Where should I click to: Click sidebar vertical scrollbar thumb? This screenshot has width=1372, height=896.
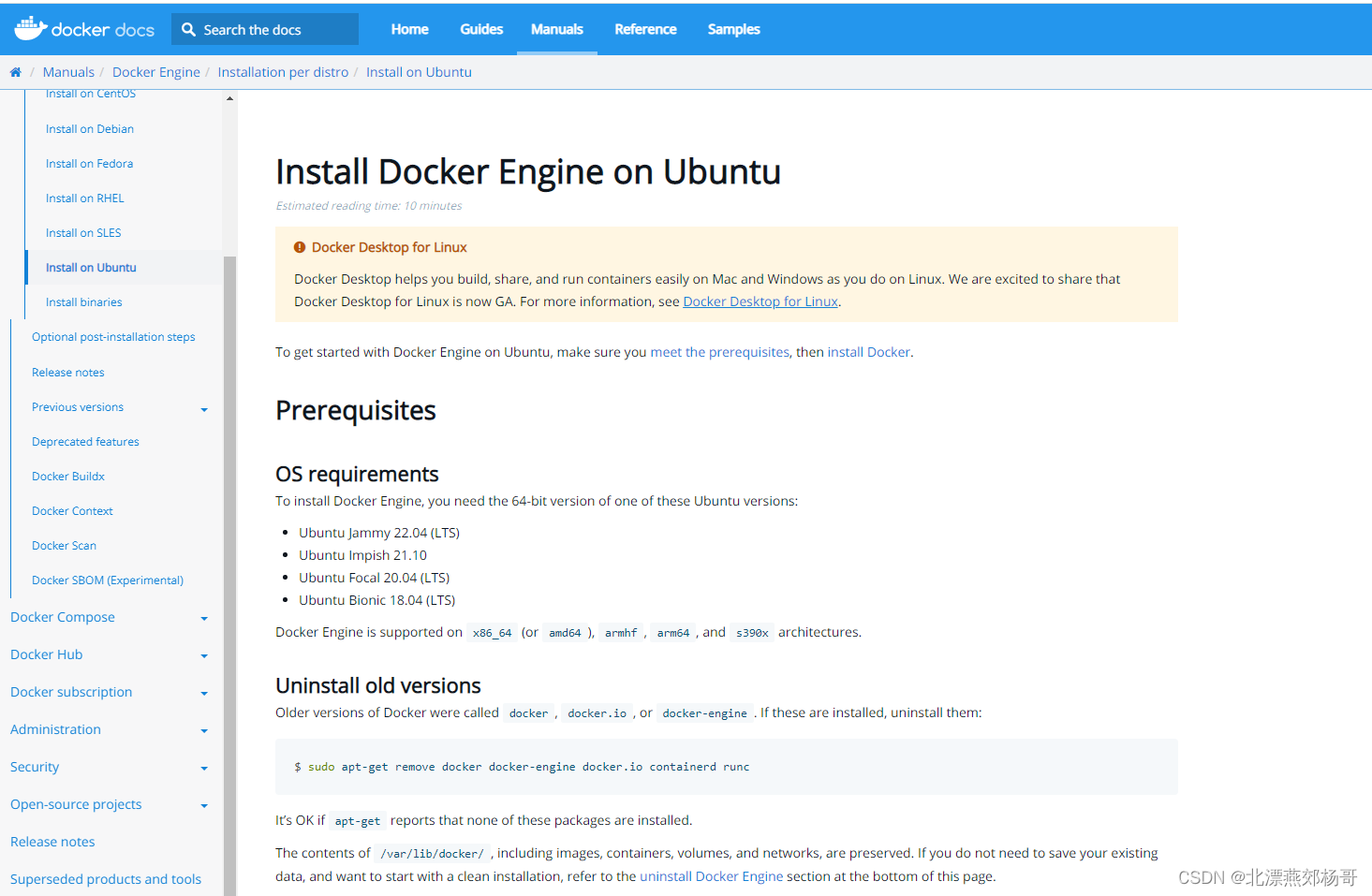(229, 576)
